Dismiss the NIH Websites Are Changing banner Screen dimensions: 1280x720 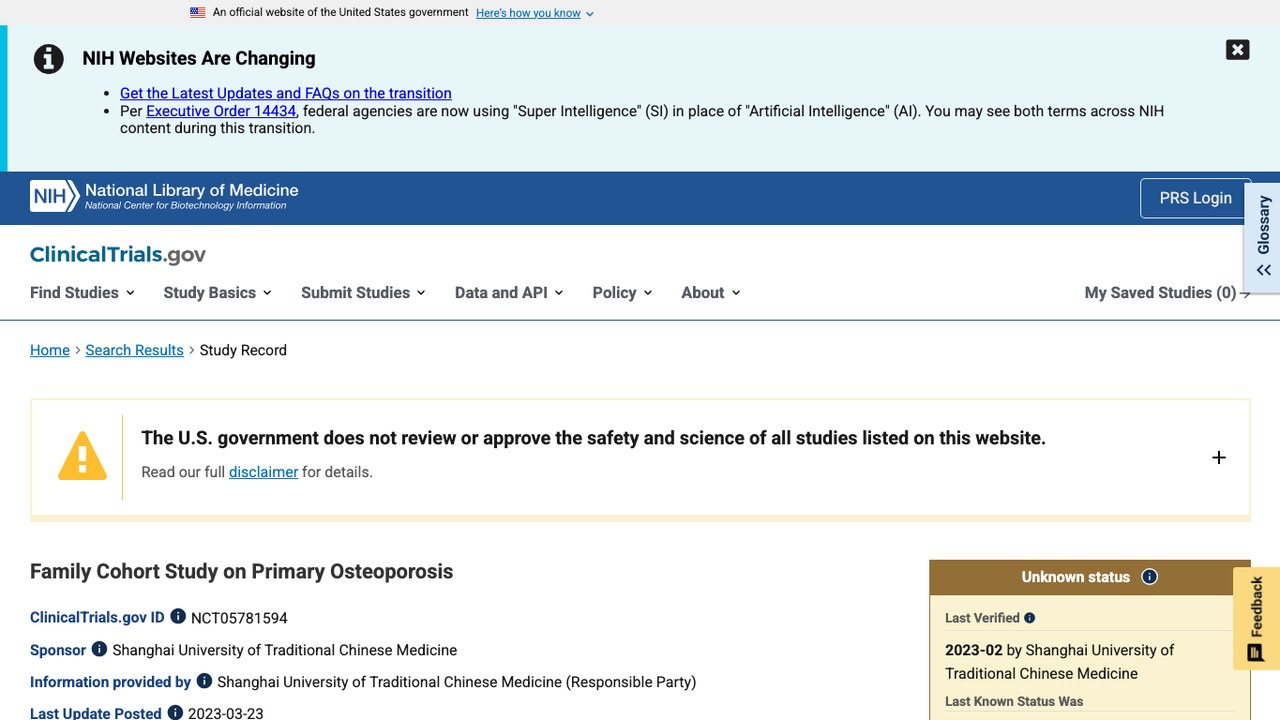tap(1237, 50)
